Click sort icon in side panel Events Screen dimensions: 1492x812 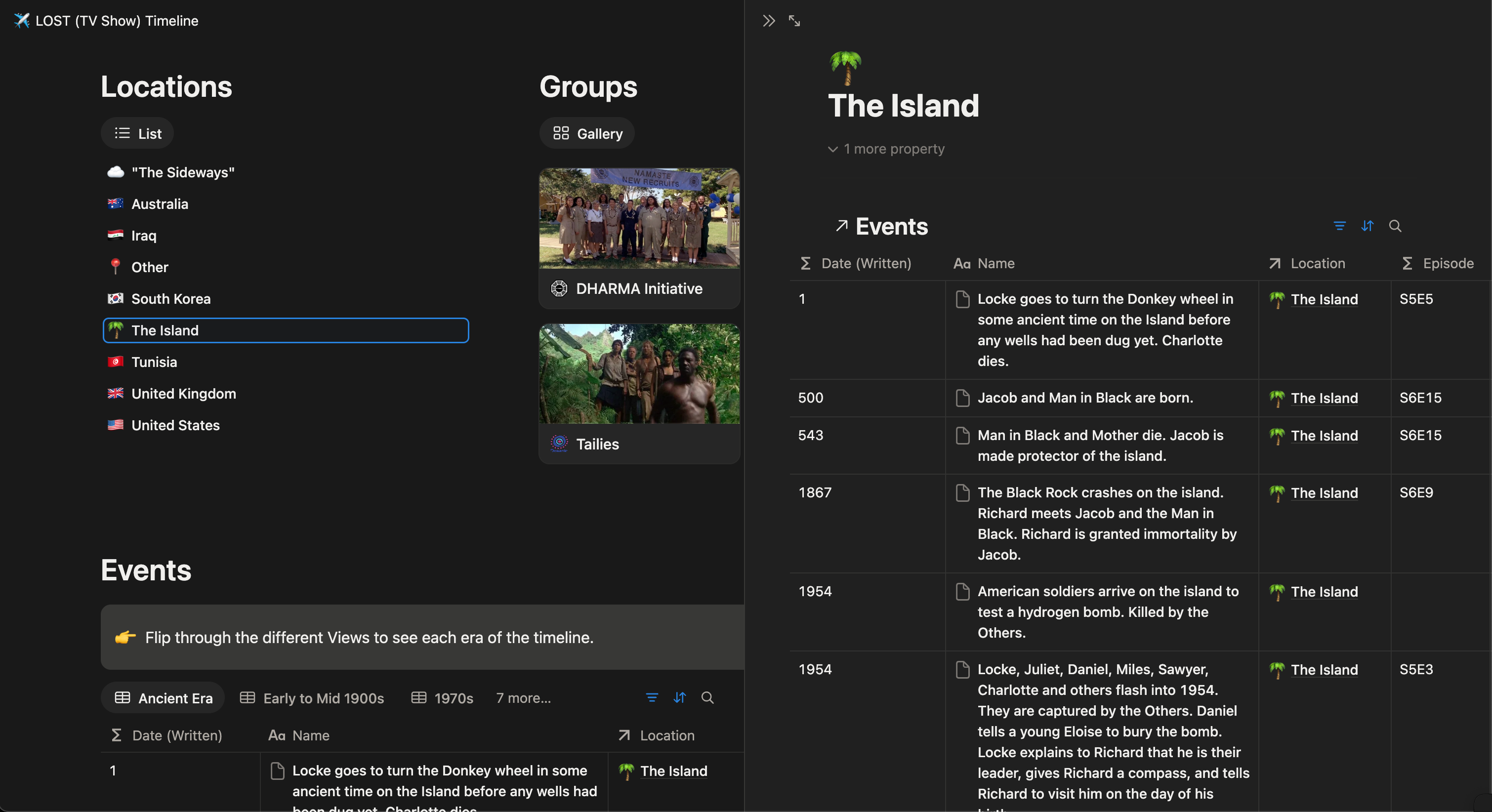pyautogui.click(x=1367, y=226)
